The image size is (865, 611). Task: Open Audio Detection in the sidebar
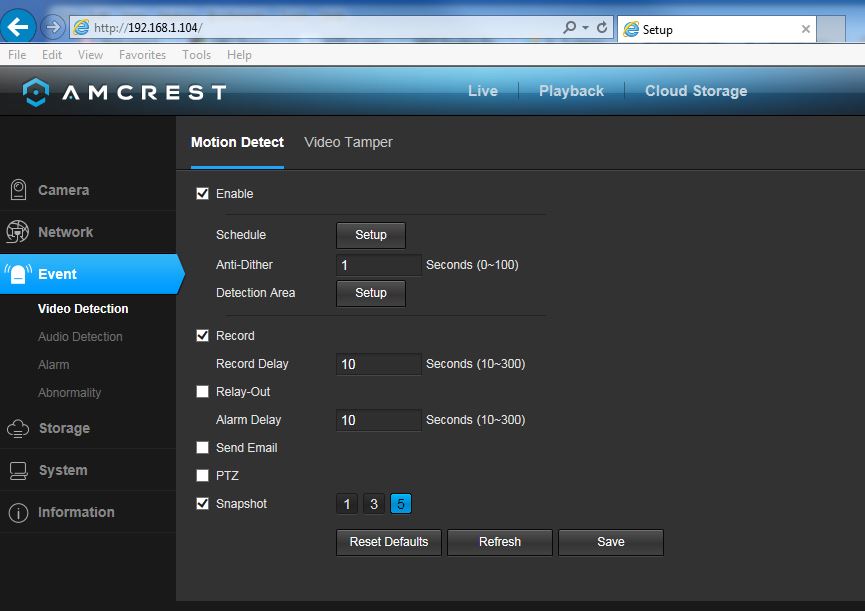click(80, 336)
